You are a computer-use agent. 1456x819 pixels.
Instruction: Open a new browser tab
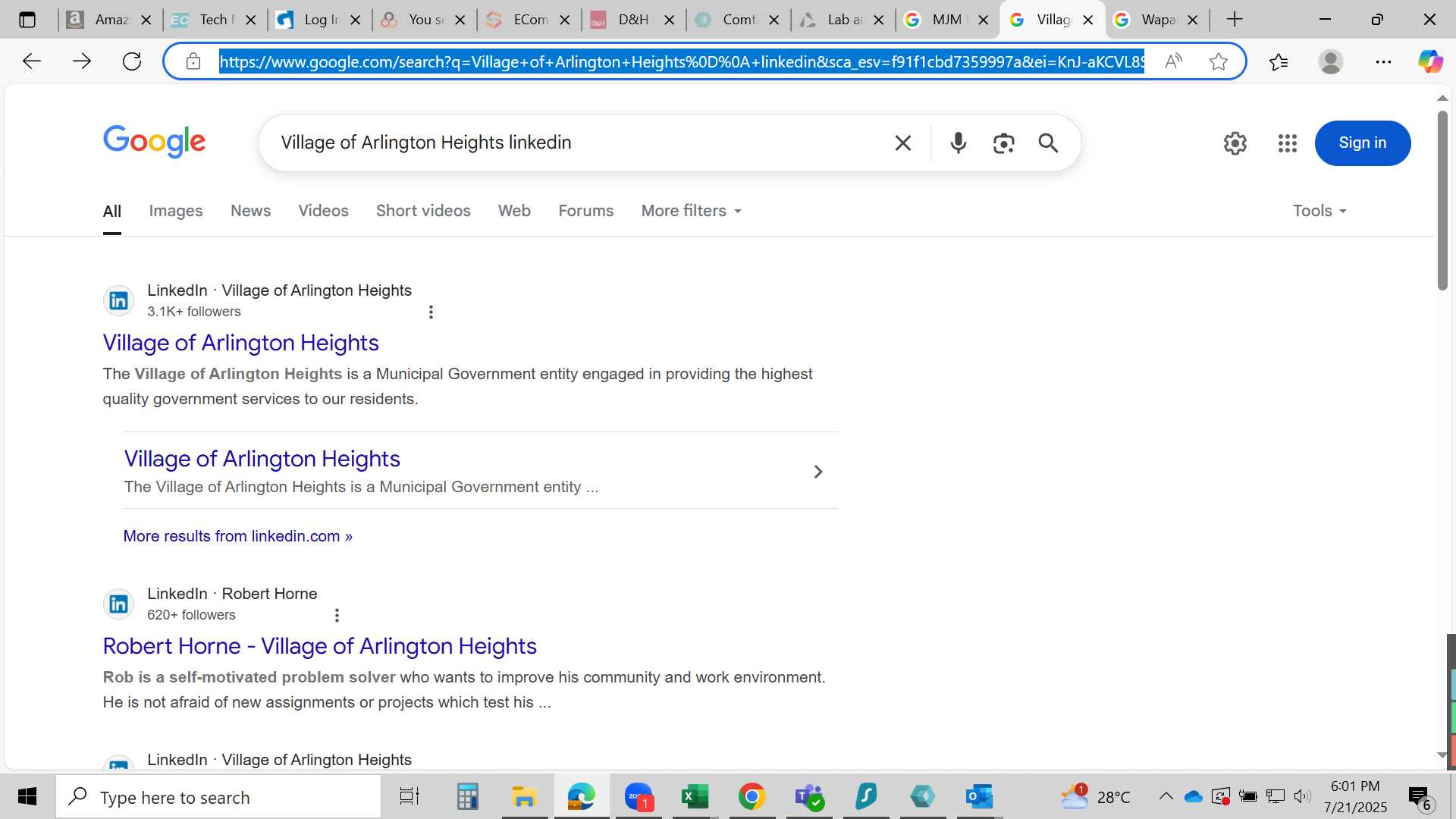coord(1235,20)
